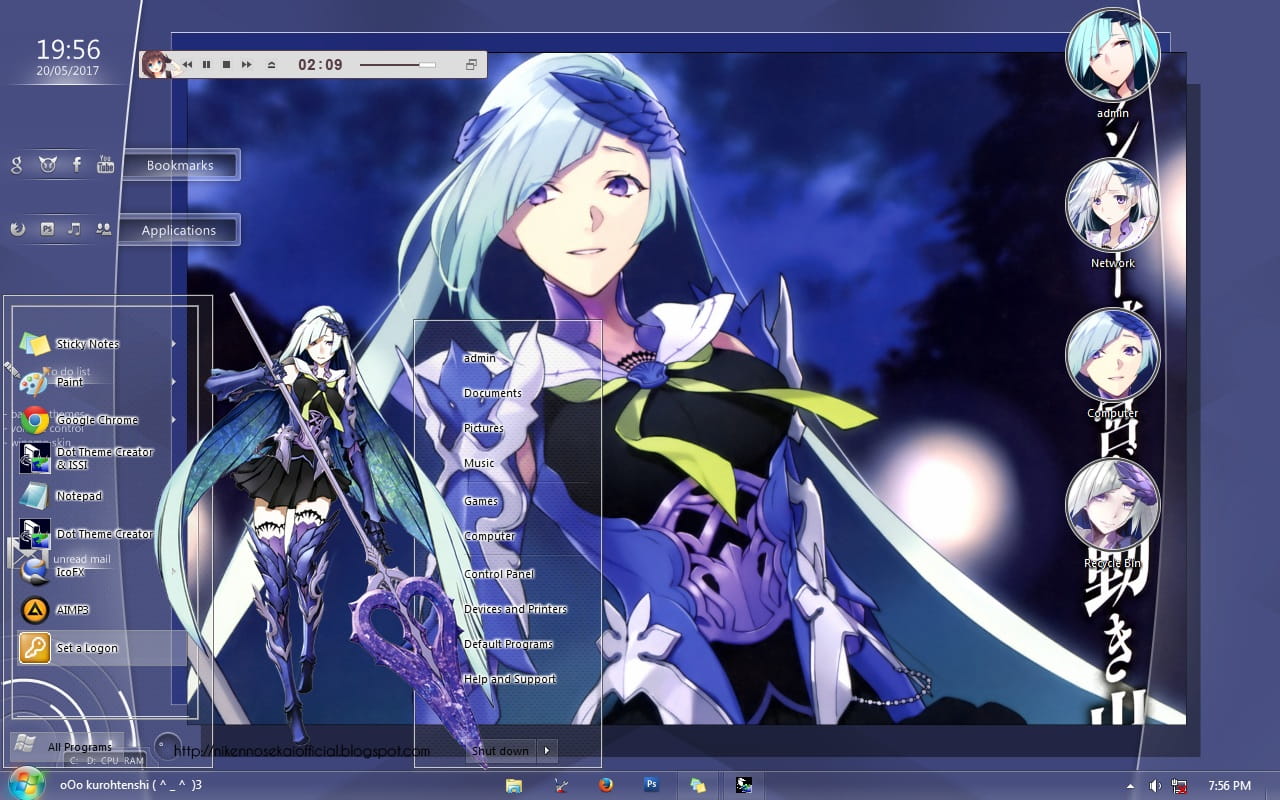Open Documents from the Start menu
Screen dimensions: 1280x800
tap(494, 392)
